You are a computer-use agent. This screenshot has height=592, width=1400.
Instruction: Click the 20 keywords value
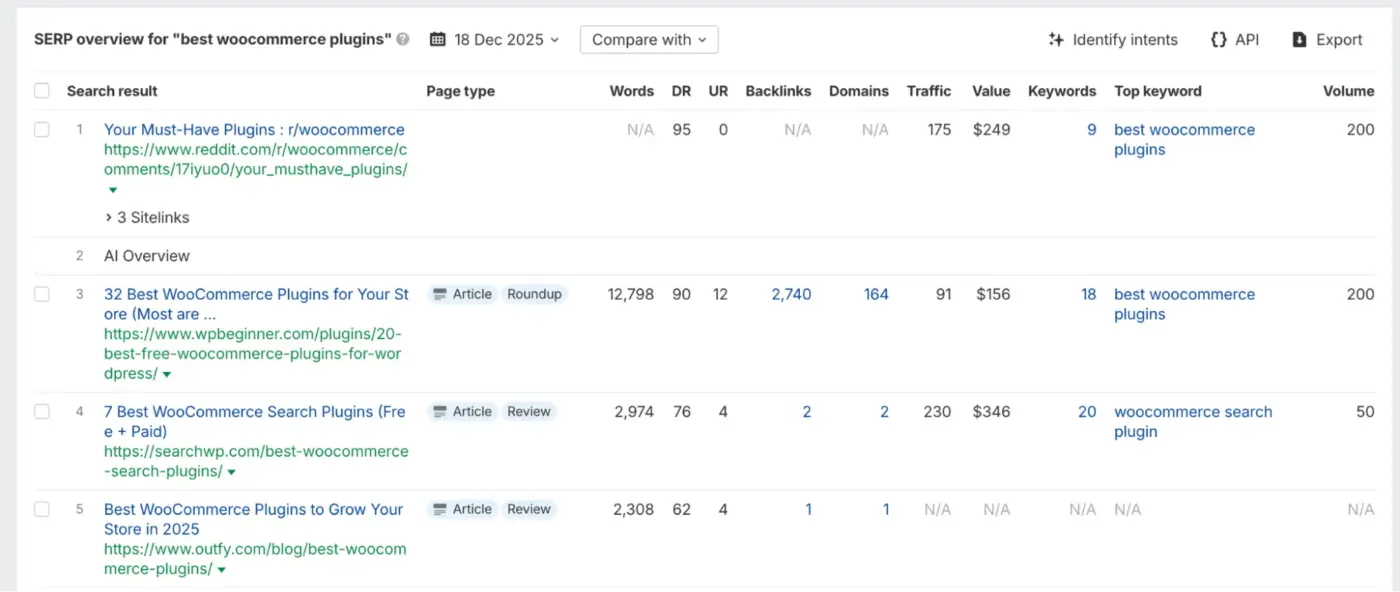1087,411
